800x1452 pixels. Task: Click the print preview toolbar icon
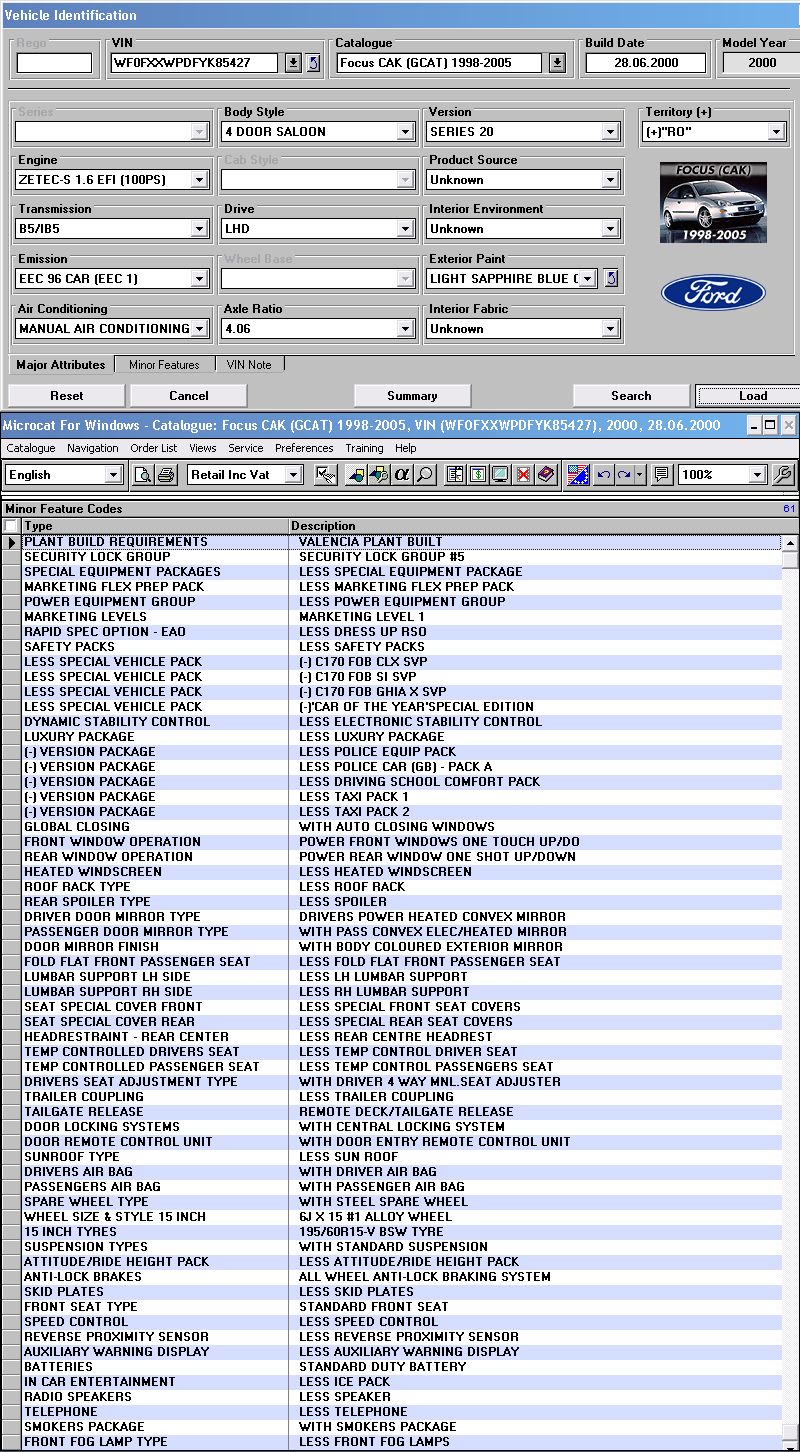pos(144,475)
